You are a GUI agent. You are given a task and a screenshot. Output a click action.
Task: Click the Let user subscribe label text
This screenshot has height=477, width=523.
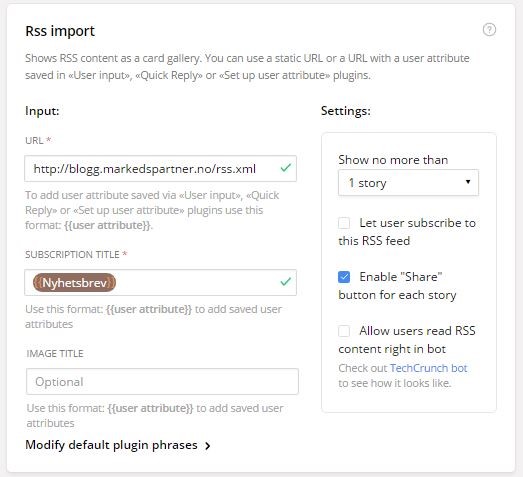tap(407, 232)
